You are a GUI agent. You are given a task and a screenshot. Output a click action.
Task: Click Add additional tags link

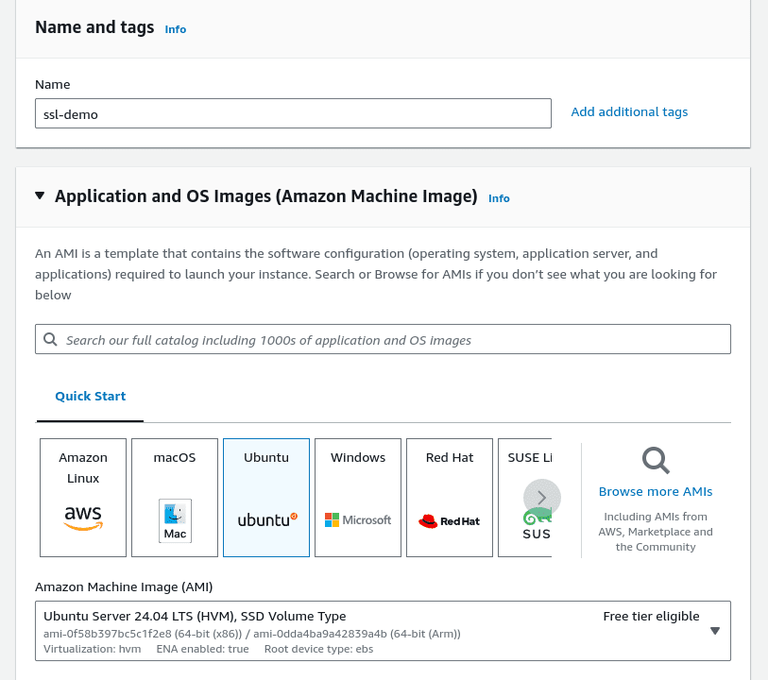629,112
